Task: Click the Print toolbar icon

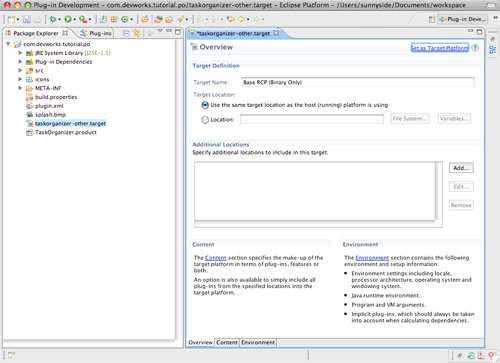Action: 38,19
